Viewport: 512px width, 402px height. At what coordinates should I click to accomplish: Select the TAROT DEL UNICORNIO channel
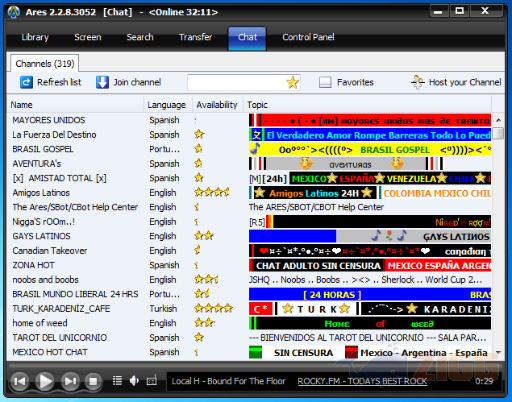pos(59,338)
